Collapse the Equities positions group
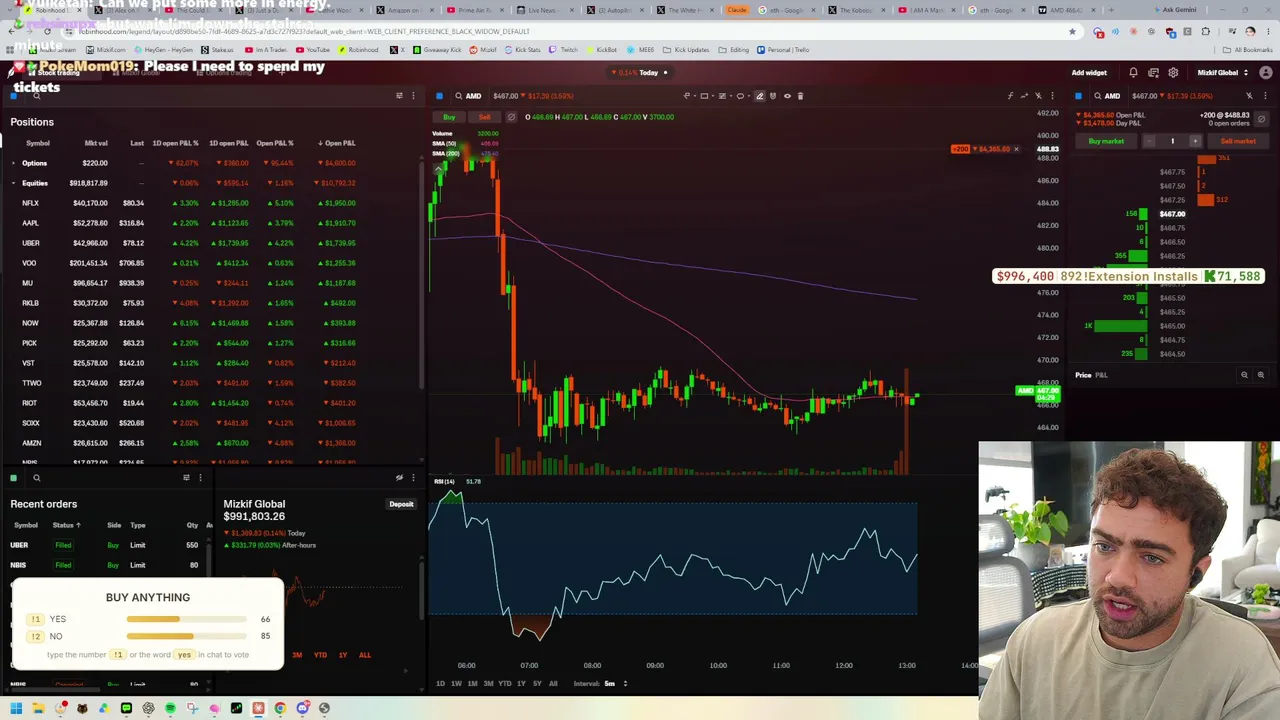Screen dimensions: 1280x720 13,183
